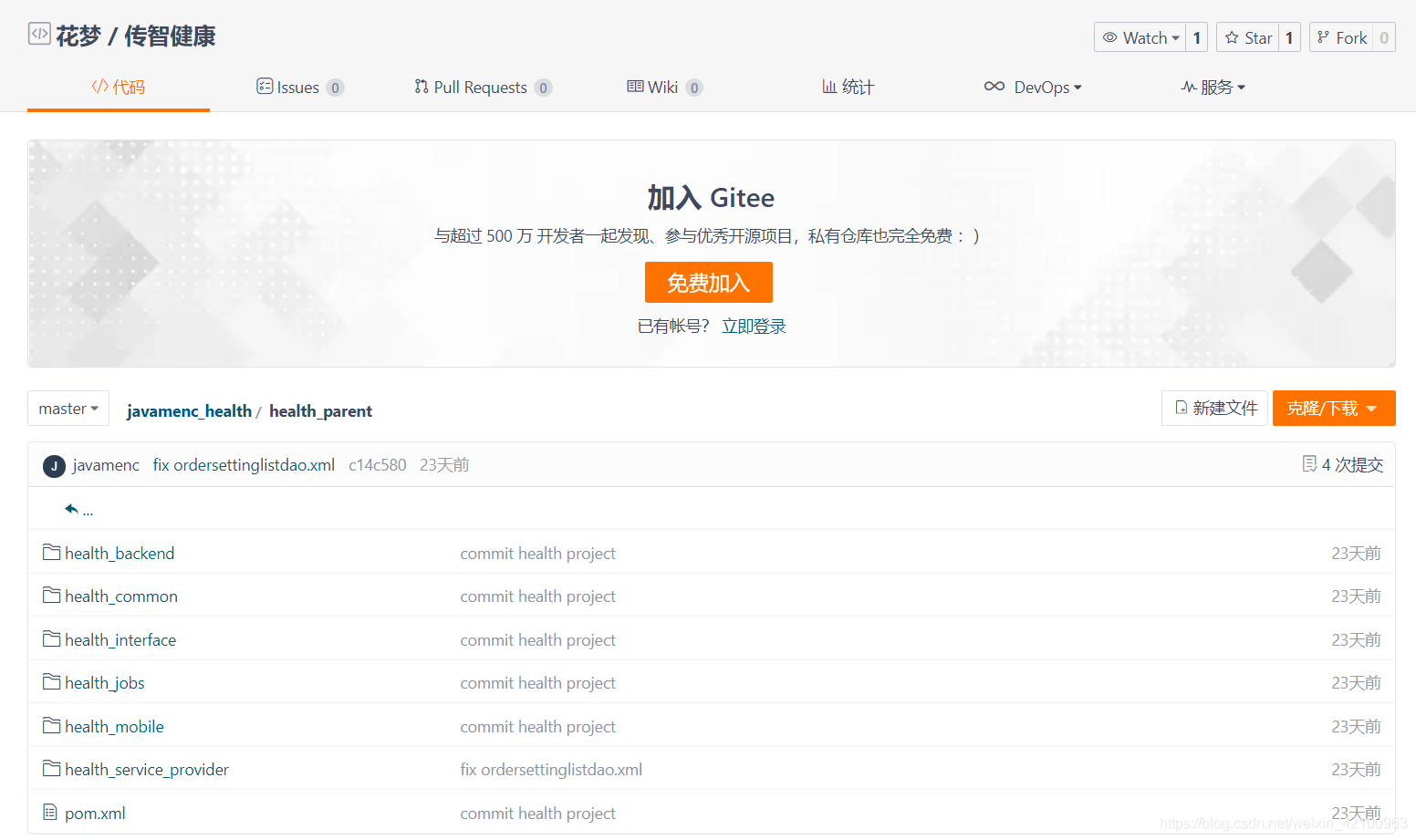Click the Issues count badge
This screenshot has height=840, width=1416.
pyautogui.click(x=335, y=88)
